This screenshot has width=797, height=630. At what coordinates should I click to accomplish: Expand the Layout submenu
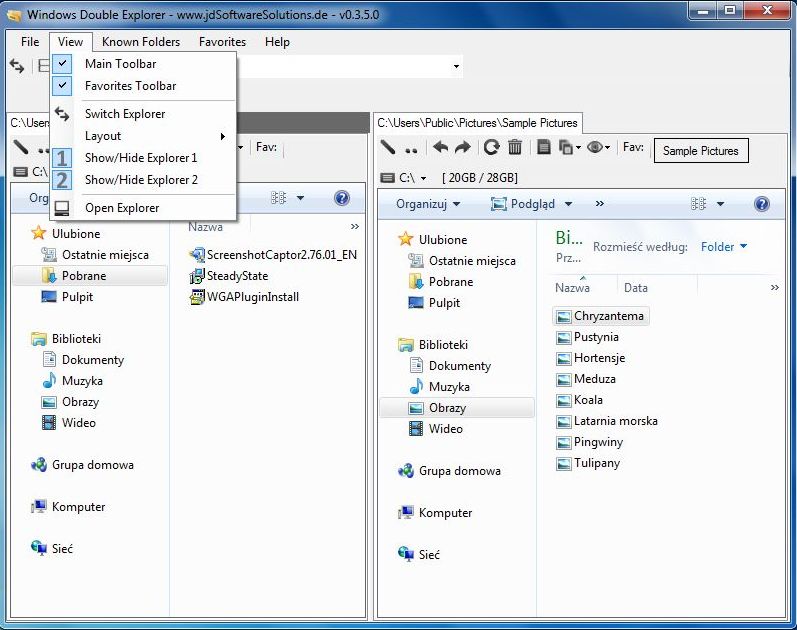coord(143,136)
